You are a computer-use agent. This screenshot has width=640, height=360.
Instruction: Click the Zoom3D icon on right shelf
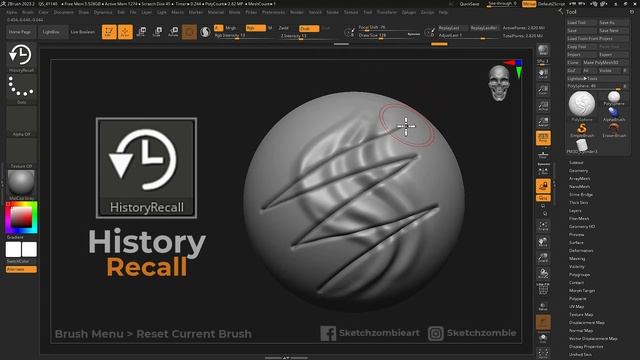[x=543, y=258]
